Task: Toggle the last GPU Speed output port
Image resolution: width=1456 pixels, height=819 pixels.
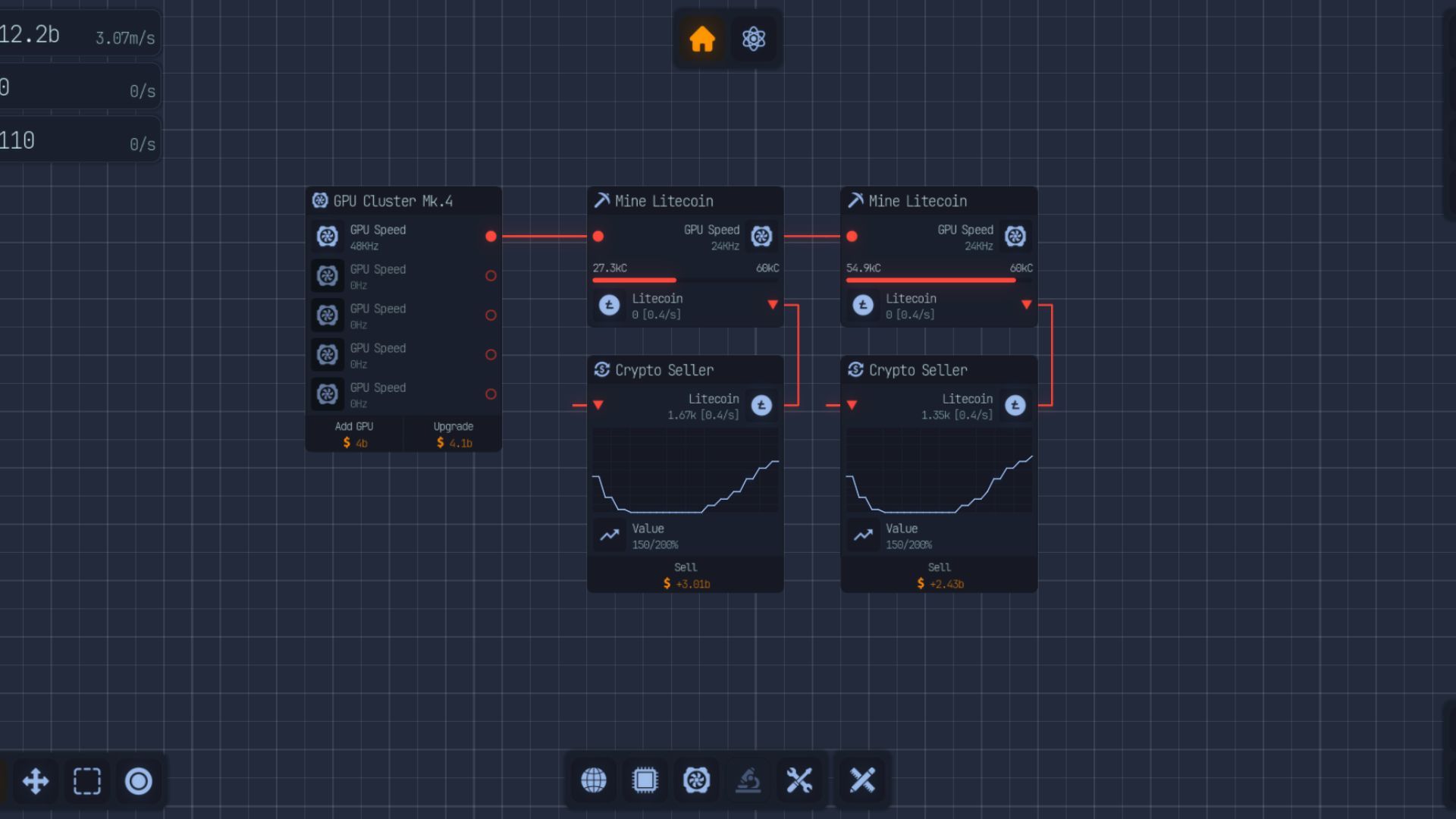Action: [x=491, y=394]
